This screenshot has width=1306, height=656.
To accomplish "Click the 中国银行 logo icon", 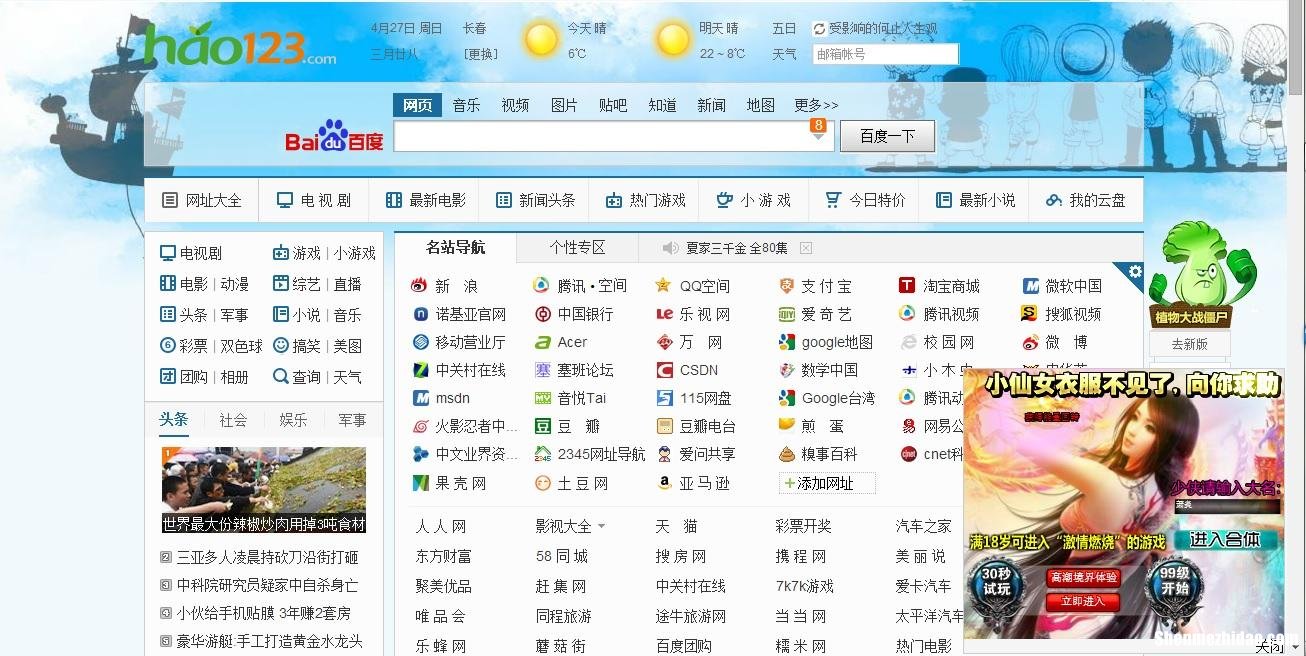I will tap(542, 314).
